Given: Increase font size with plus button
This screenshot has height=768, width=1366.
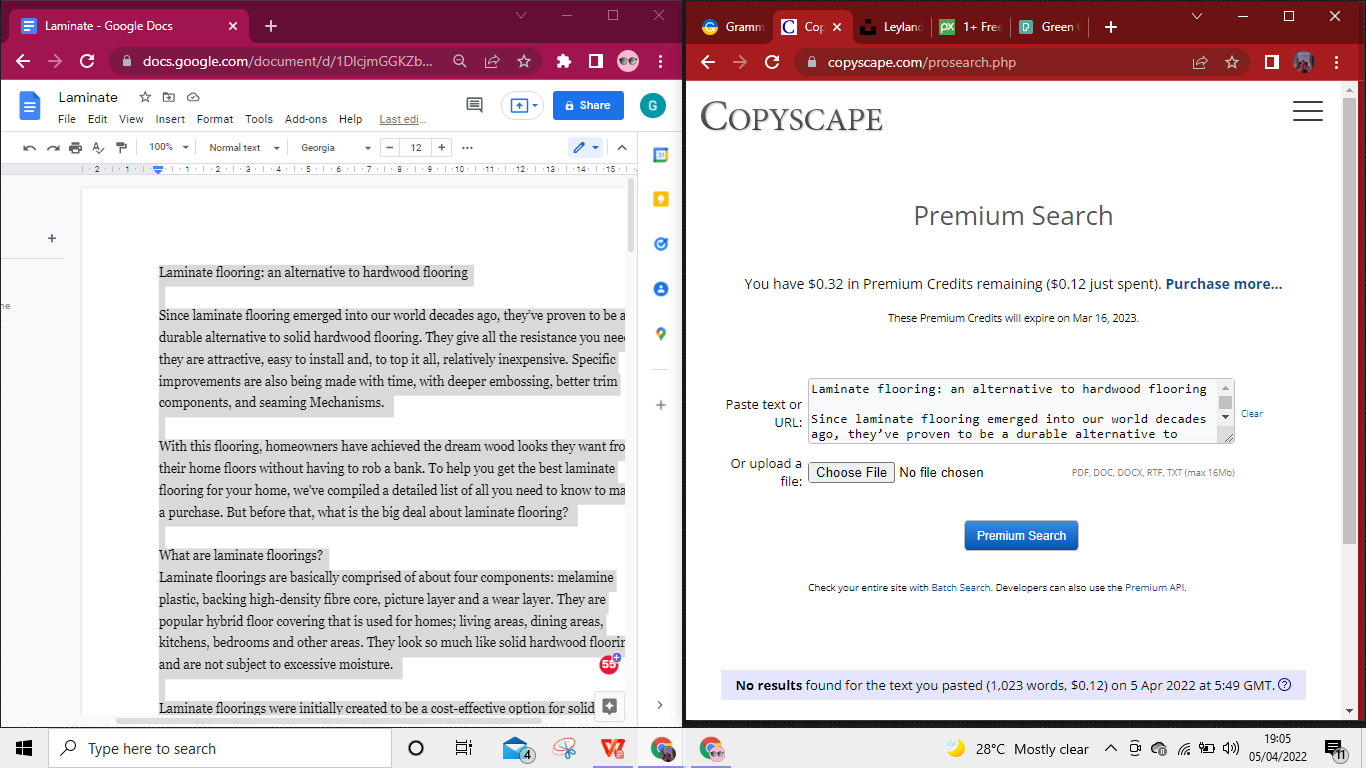Looking at the screenshot, I should pos(442,147).
